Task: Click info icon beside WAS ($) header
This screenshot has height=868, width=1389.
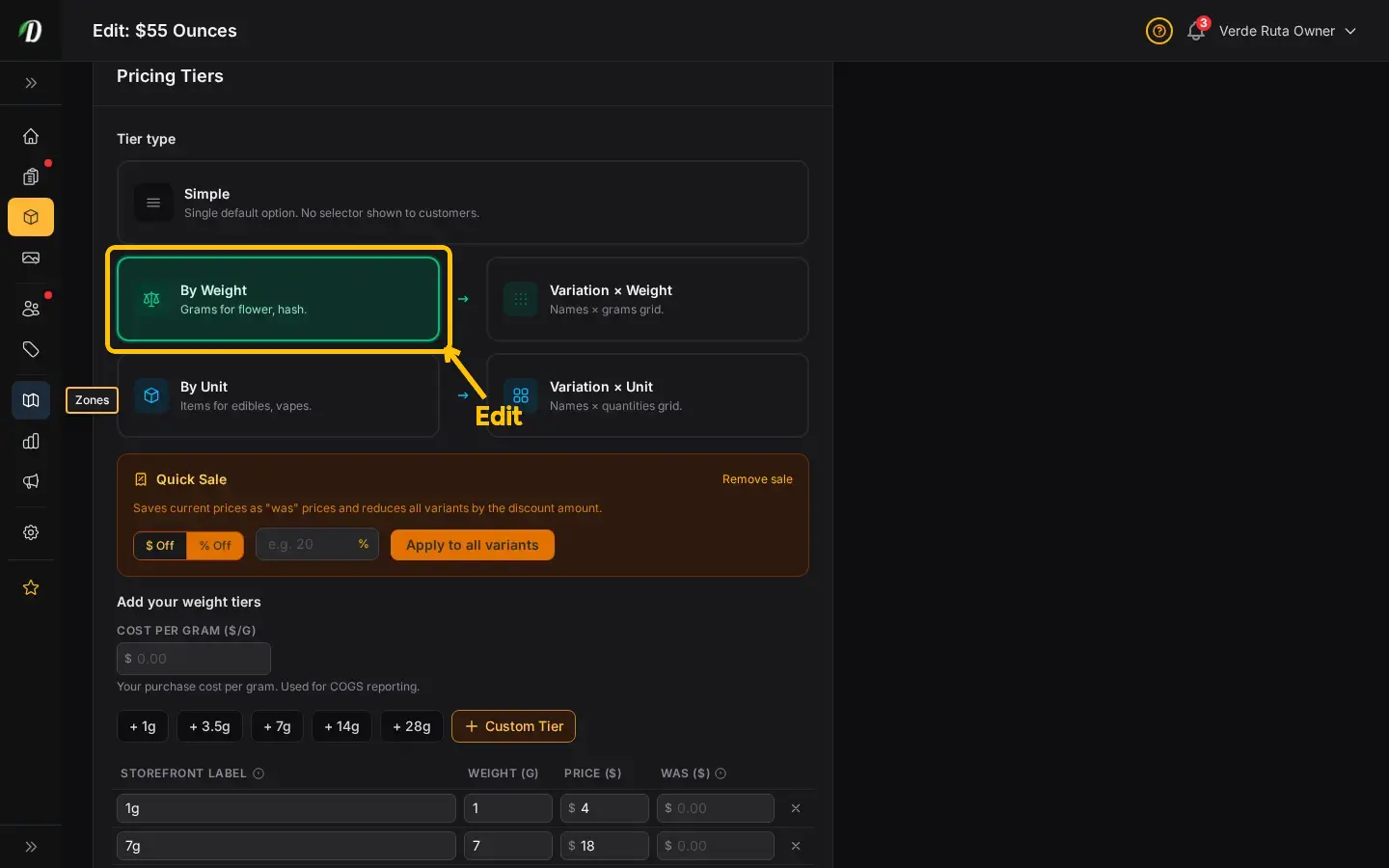Action: (x=721, y=773)
